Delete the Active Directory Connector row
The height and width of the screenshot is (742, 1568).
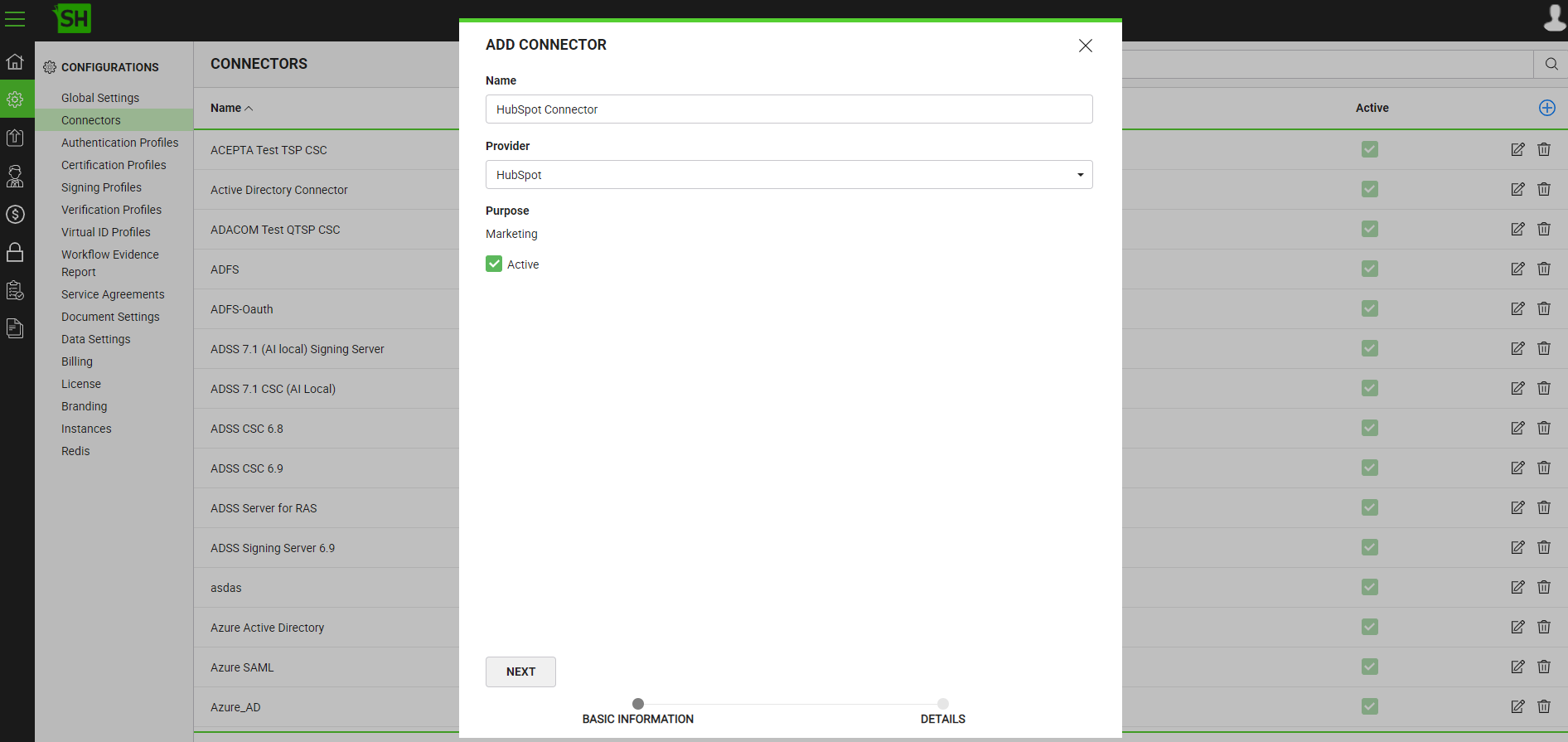[x=1544, y=189]
